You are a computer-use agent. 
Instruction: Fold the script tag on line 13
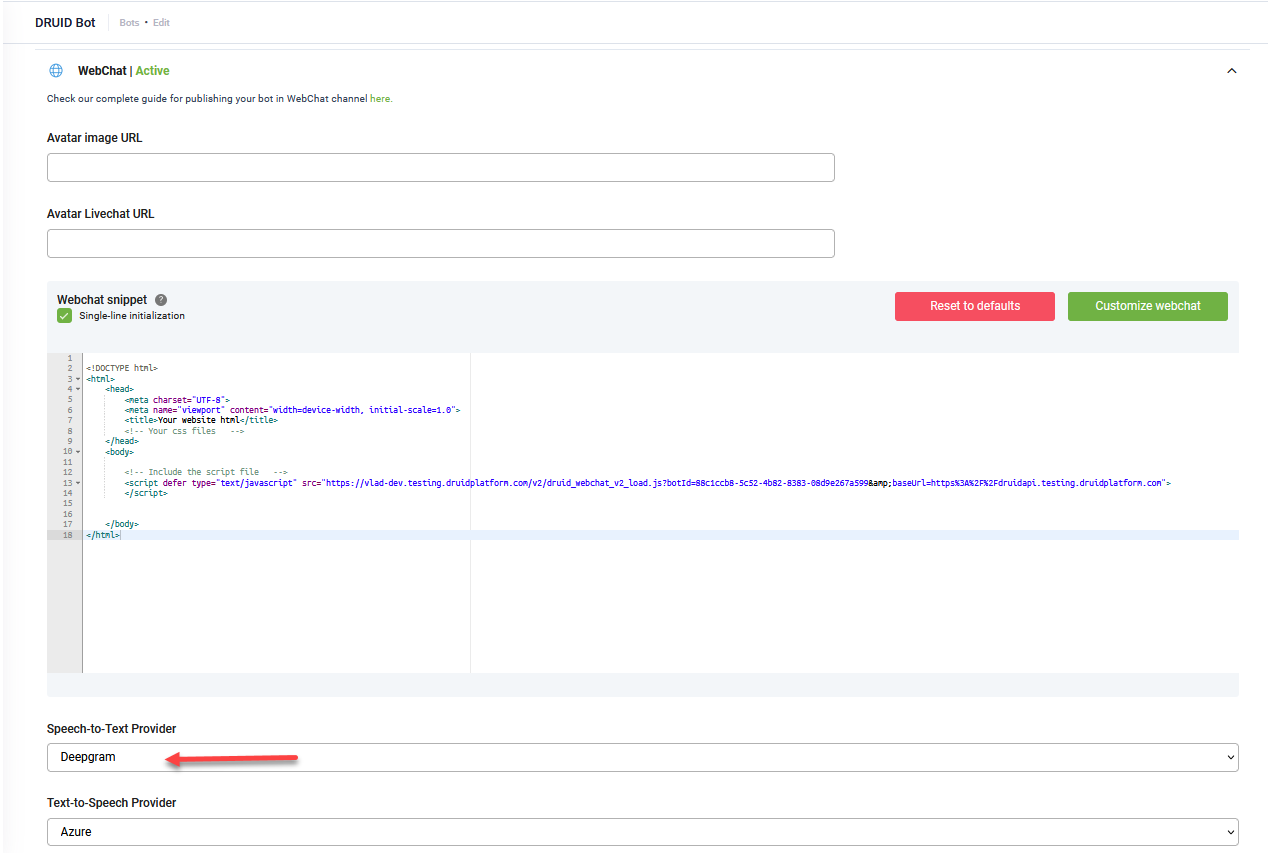click(77, 483)
